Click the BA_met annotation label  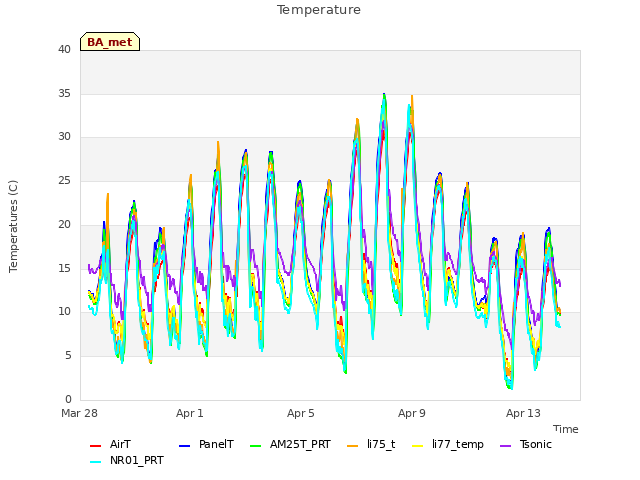pyautogui.click(x=110, y=42)
